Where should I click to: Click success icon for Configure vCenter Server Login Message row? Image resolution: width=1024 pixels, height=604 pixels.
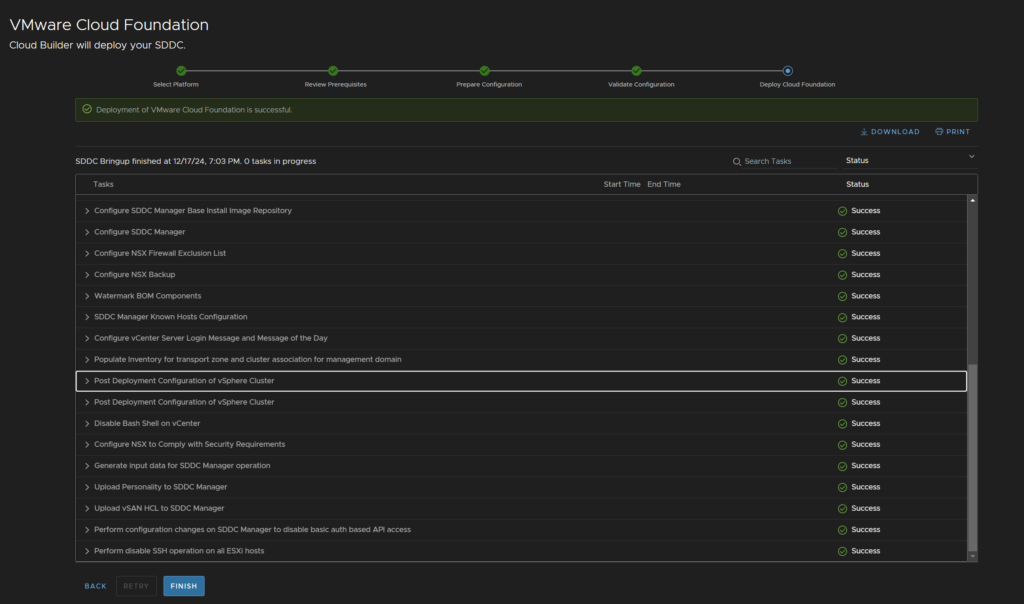click(x=842, y=338)
